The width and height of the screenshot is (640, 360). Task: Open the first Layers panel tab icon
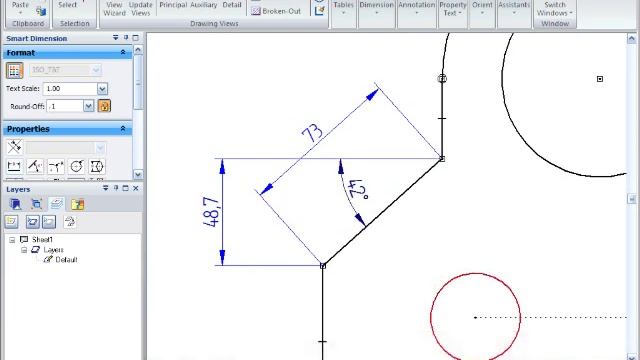click(16, 204)
